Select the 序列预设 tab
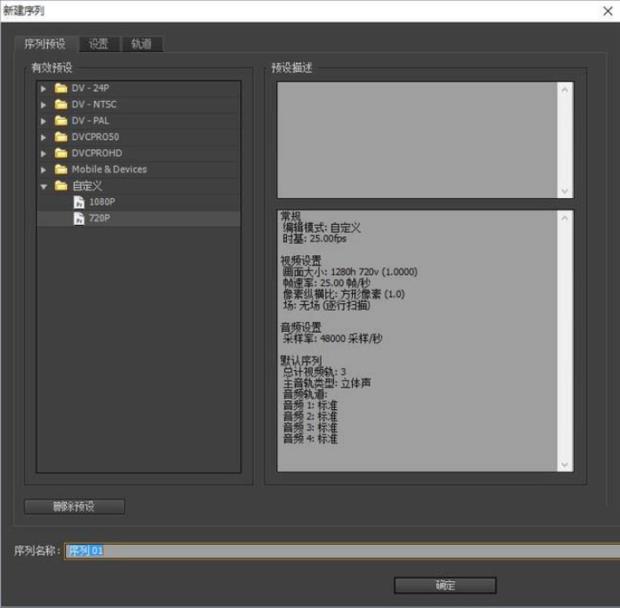This screenshot has height=608, width=620. click(x=45, y=44)
